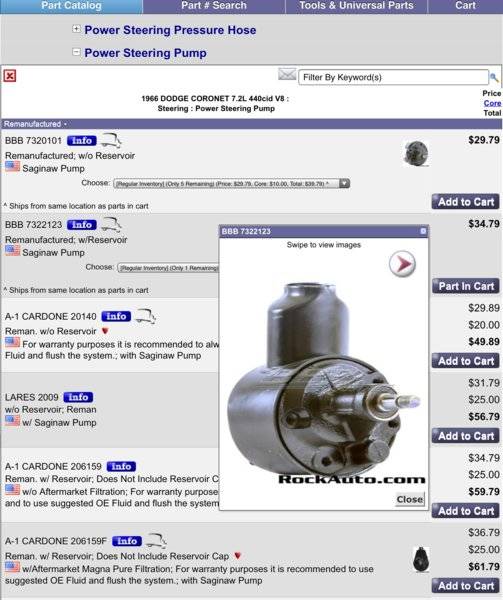Show next image with red arrow

(x=402, y=263)
